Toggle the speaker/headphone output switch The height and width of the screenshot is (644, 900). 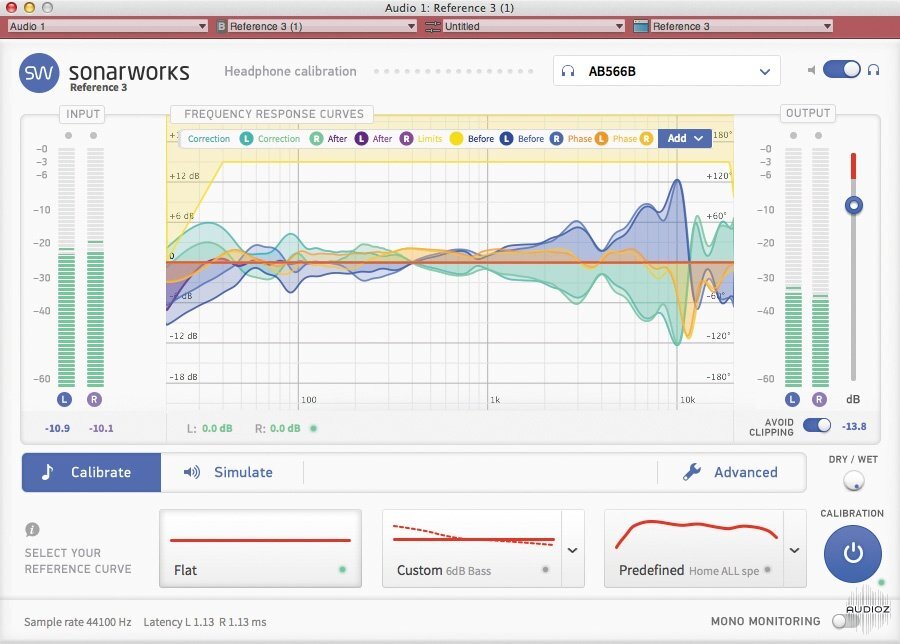click(x=841, y=69)
